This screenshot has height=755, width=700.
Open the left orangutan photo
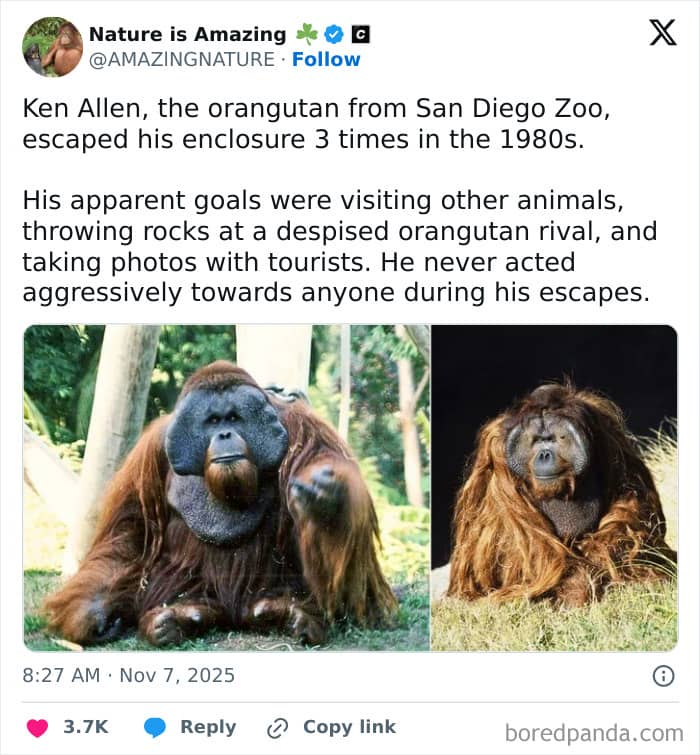(x=226, y=487)
